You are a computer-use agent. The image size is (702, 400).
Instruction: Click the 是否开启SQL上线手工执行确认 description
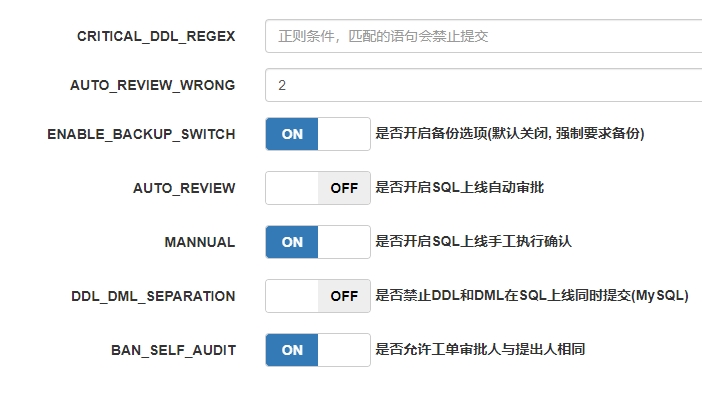click(x=473, y=242)
